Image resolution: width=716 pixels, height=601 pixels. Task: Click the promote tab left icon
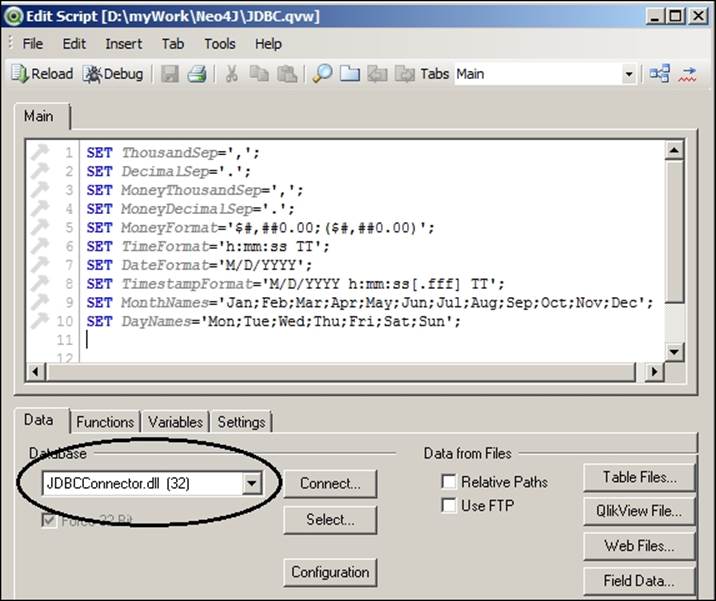click(x=378, y=74)
